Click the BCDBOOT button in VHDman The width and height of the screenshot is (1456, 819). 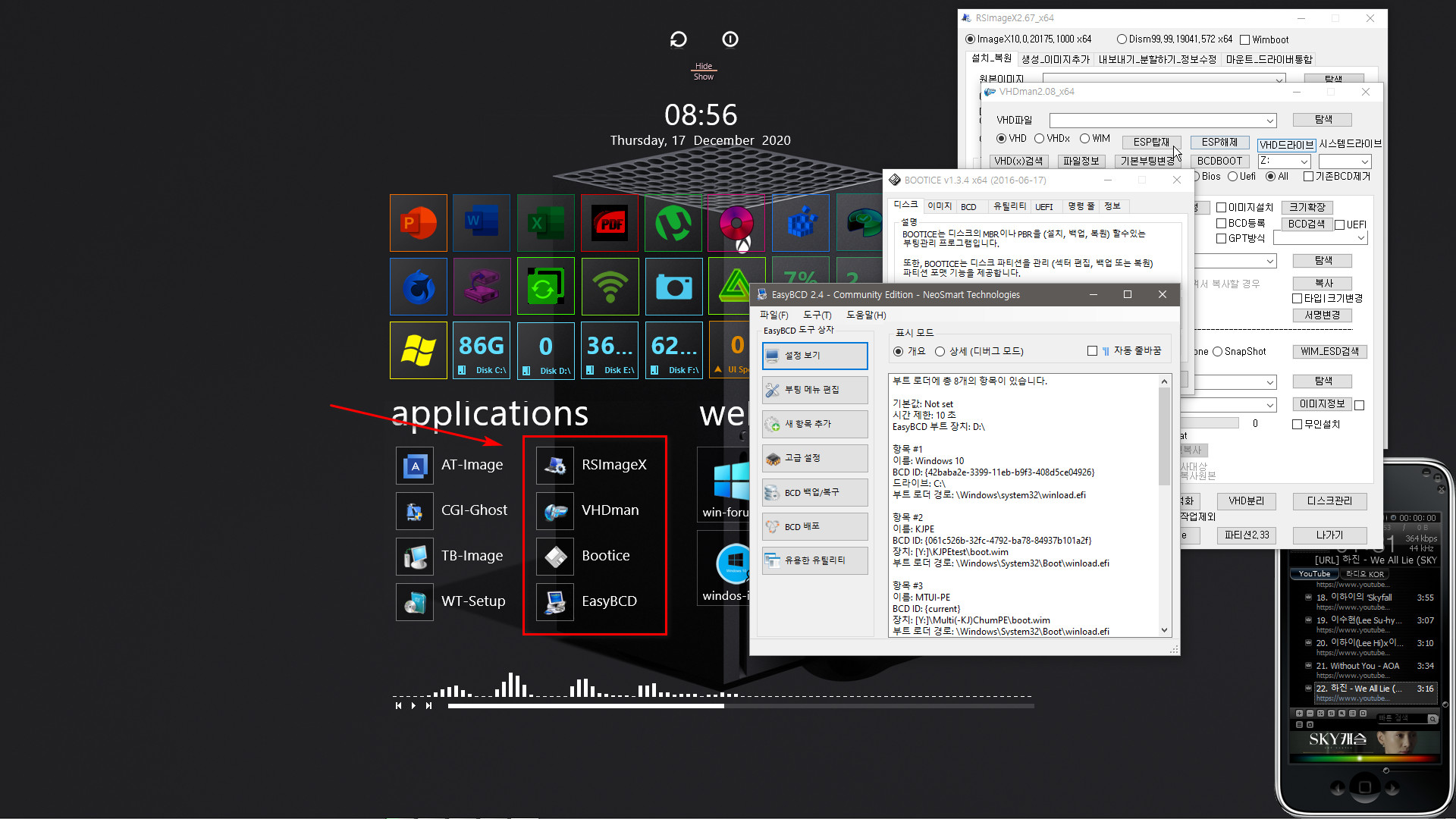click(1219, 162)
